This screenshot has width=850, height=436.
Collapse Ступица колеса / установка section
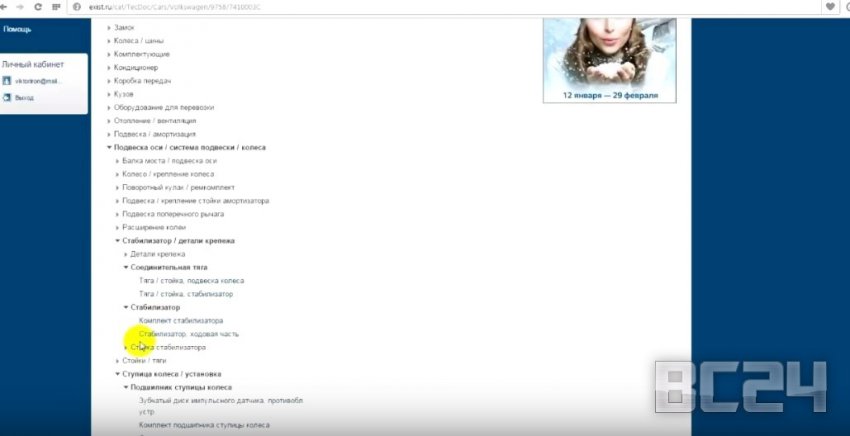point(109,373)
